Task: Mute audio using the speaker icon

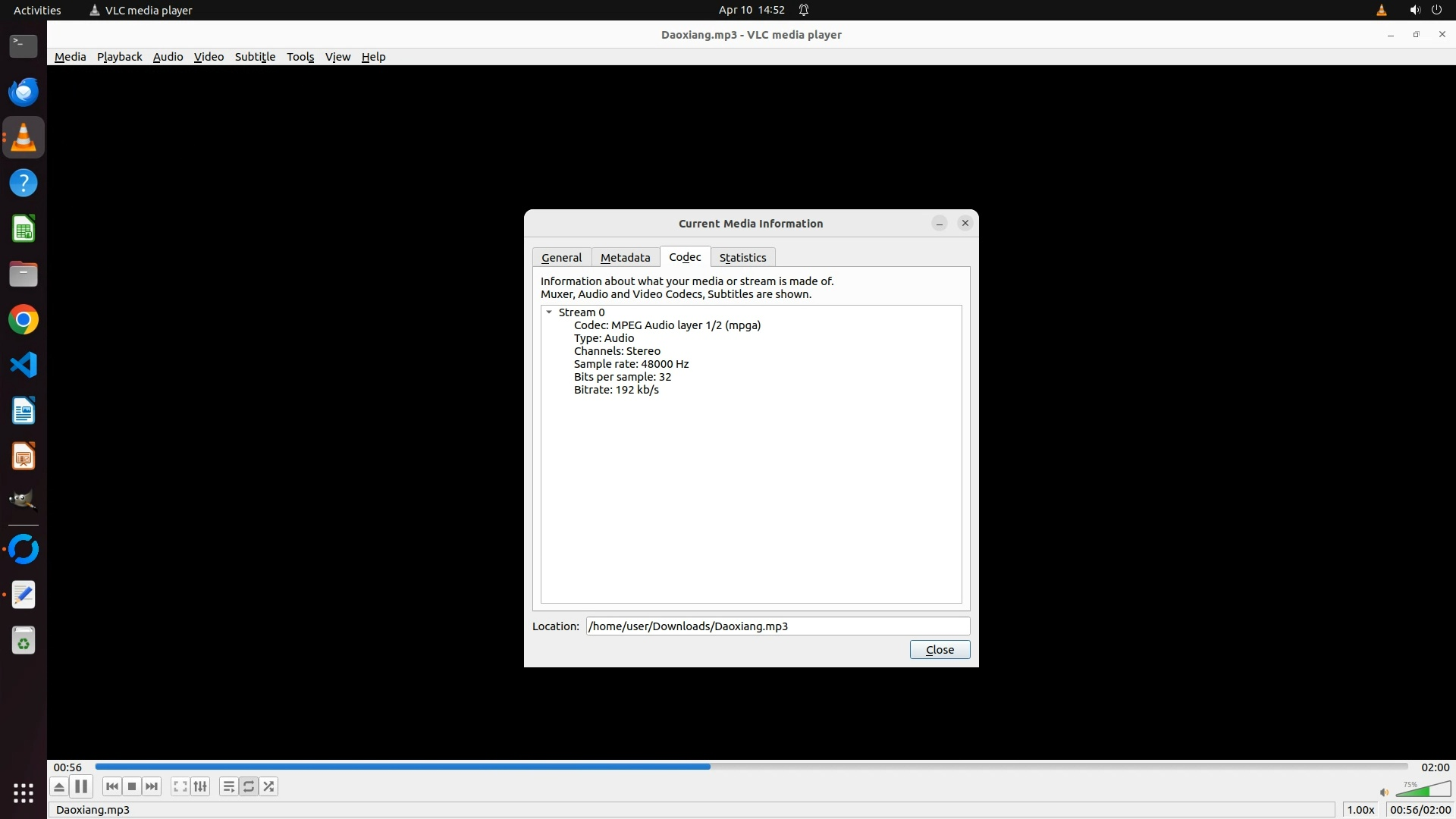Action: pyautogui.click(x=1384, y=792)
